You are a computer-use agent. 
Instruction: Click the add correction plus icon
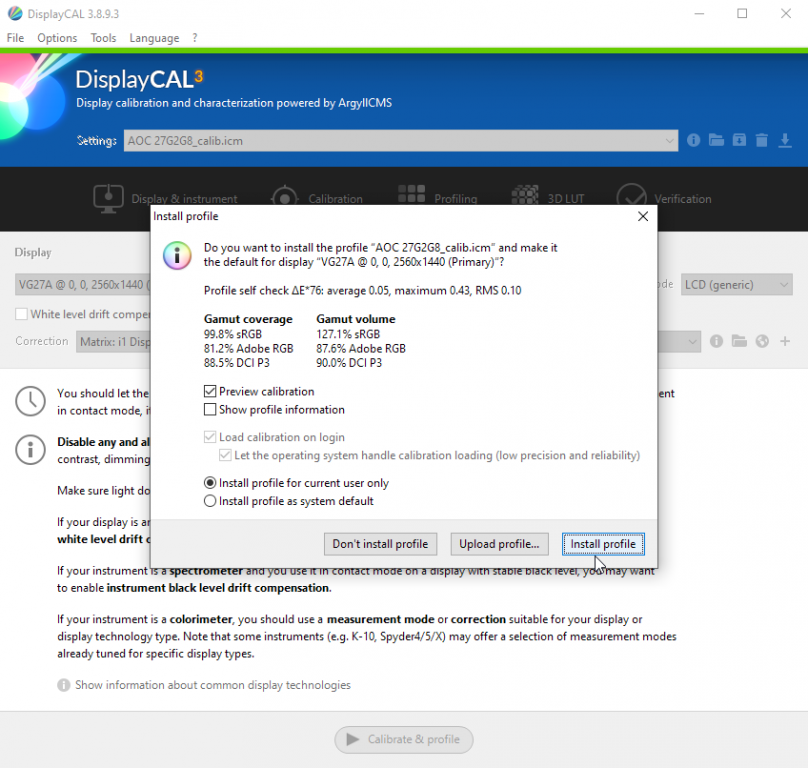coord(785,341)
